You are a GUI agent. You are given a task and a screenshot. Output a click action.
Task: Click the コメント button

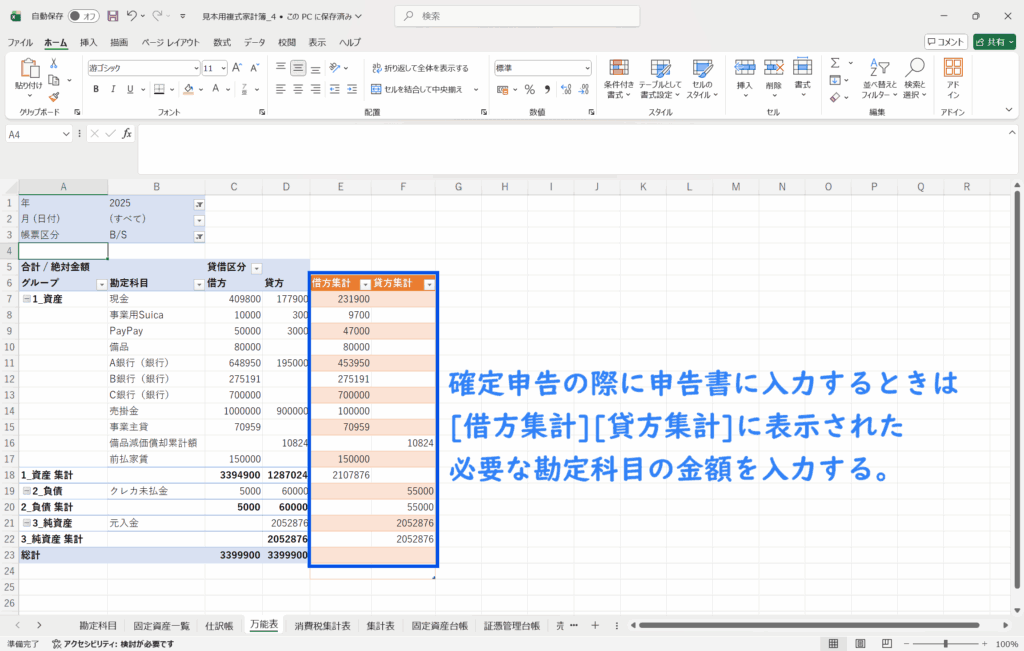click(x=945, y=42)
